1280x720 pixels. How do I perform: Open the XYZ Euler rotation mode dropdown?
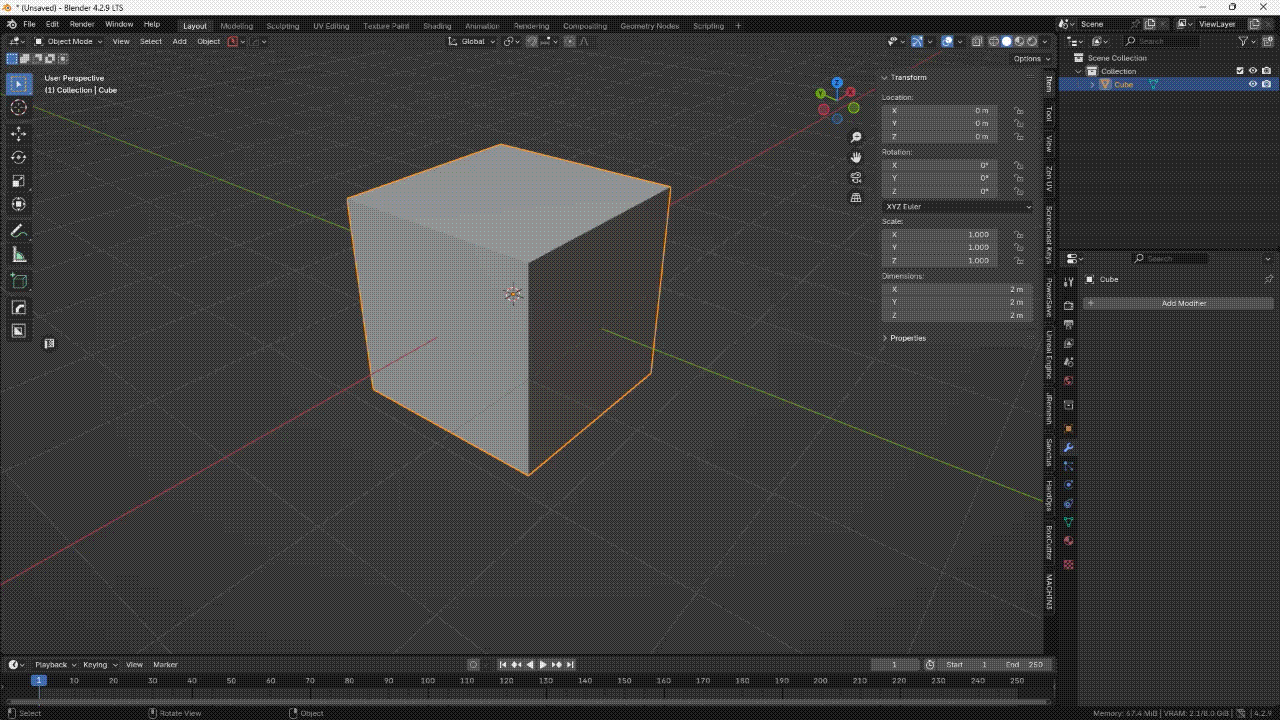pyautogui.click(x=957, y=207)
